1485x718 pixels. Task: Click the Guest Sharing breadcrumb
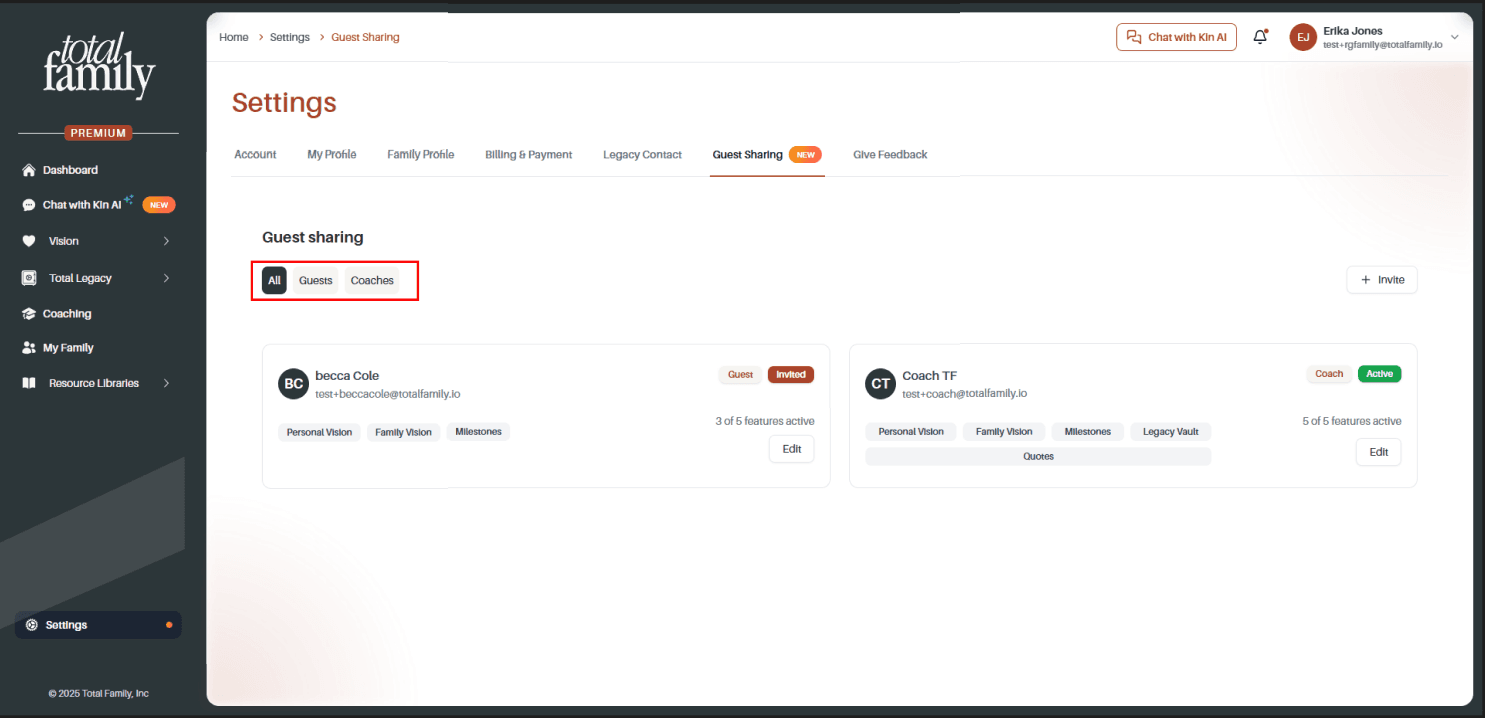pos(365,37)
